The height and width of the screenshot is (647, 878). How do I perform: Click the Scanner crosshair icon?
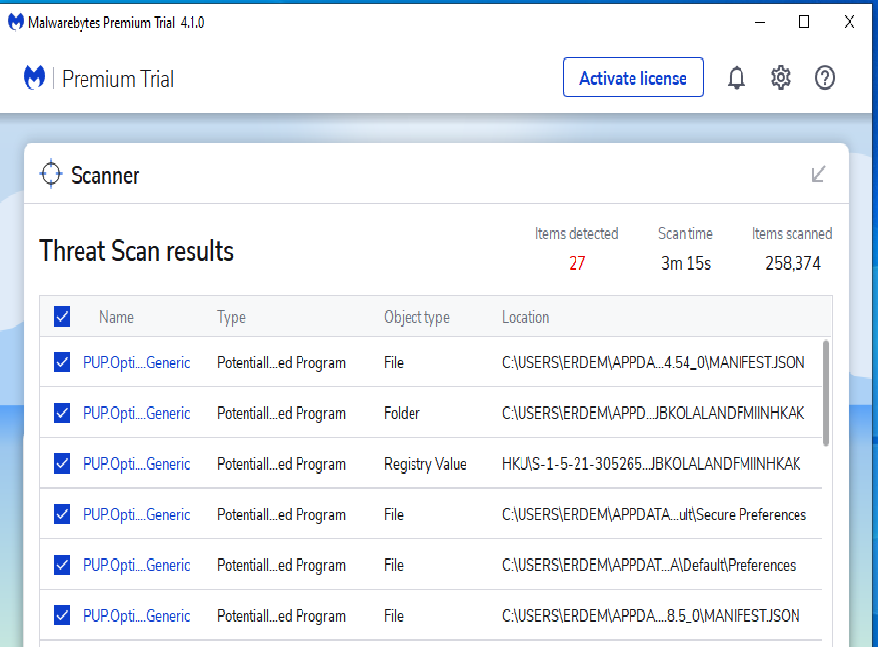pos(51,175)
